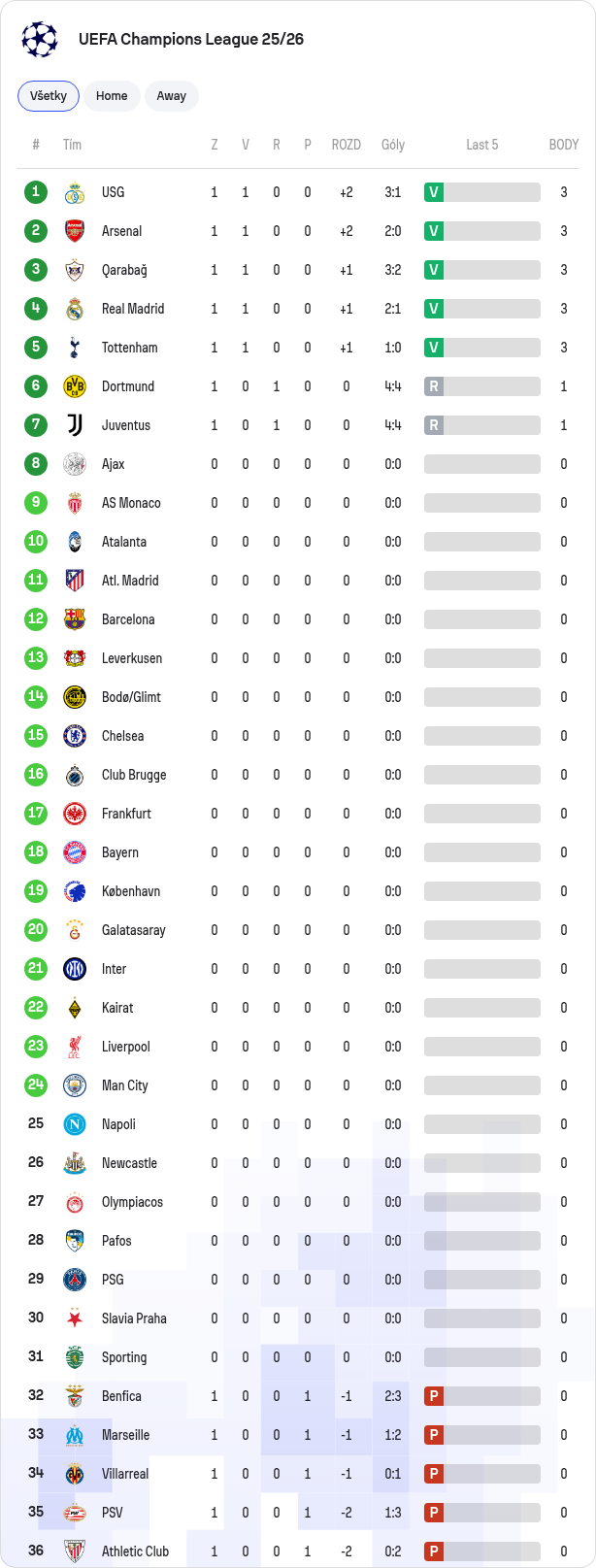Click Dortmund's grey R result badge

(434, 386)
